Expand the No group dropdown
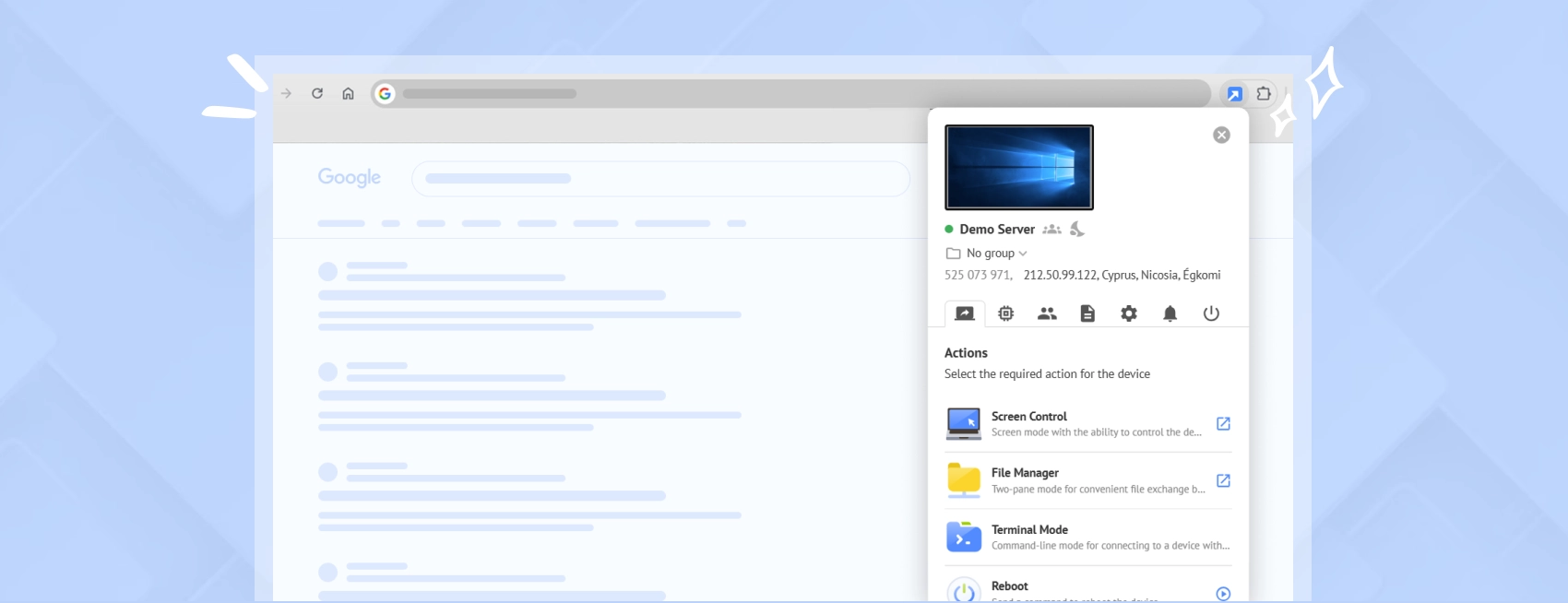 click(x=995, y=254)
